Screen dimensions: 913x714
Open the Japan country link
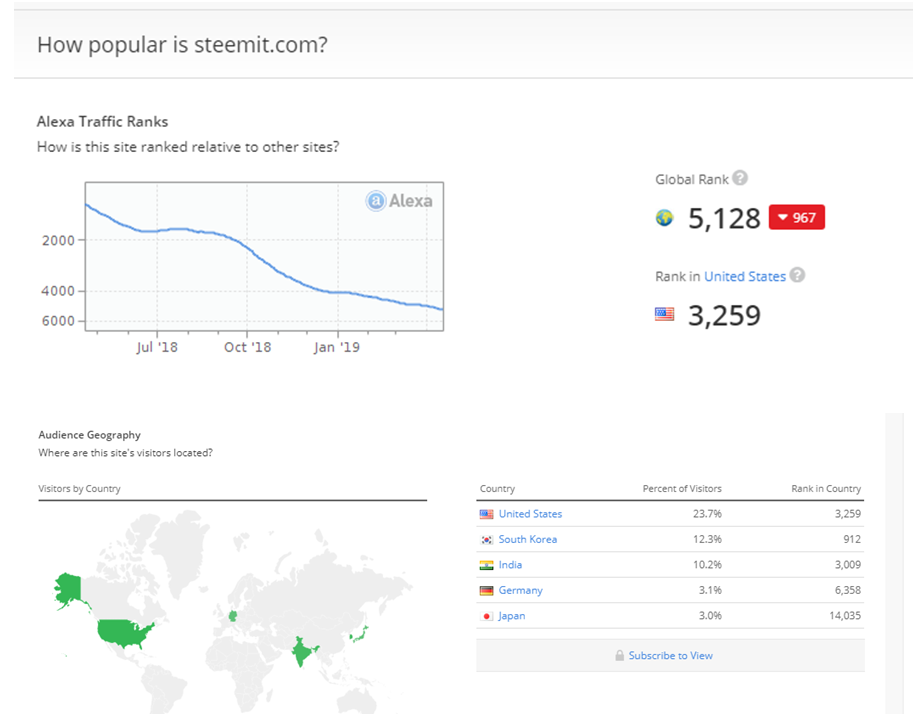512,616
